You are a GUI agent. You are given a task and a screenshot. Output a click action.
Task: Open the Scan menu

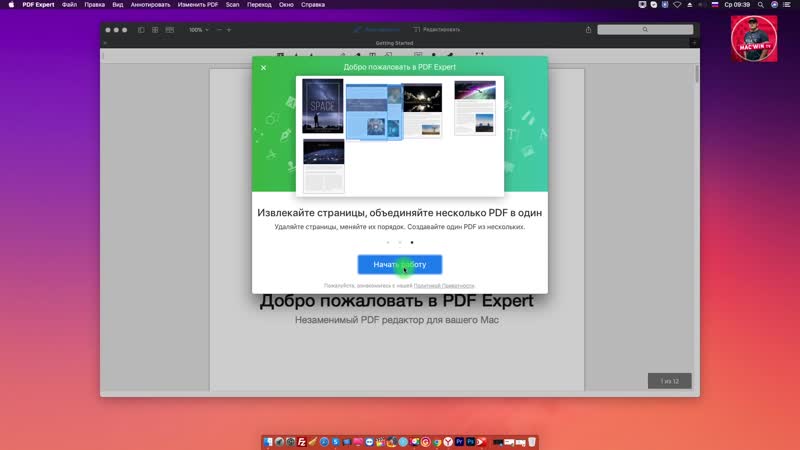[x=232, y=5]
